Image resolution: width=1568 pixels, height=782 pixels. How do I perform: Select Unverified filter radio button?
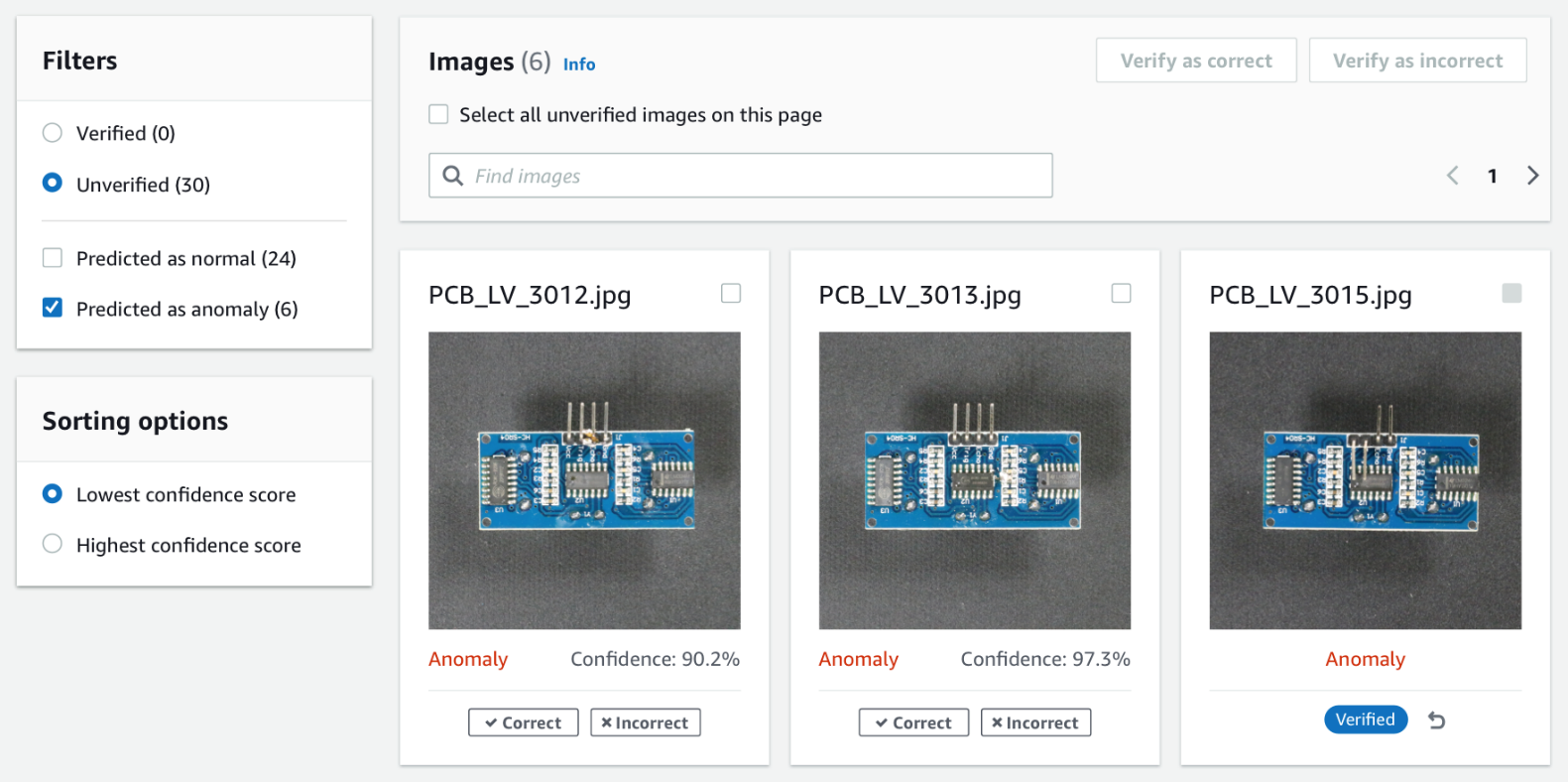(53, 184)
